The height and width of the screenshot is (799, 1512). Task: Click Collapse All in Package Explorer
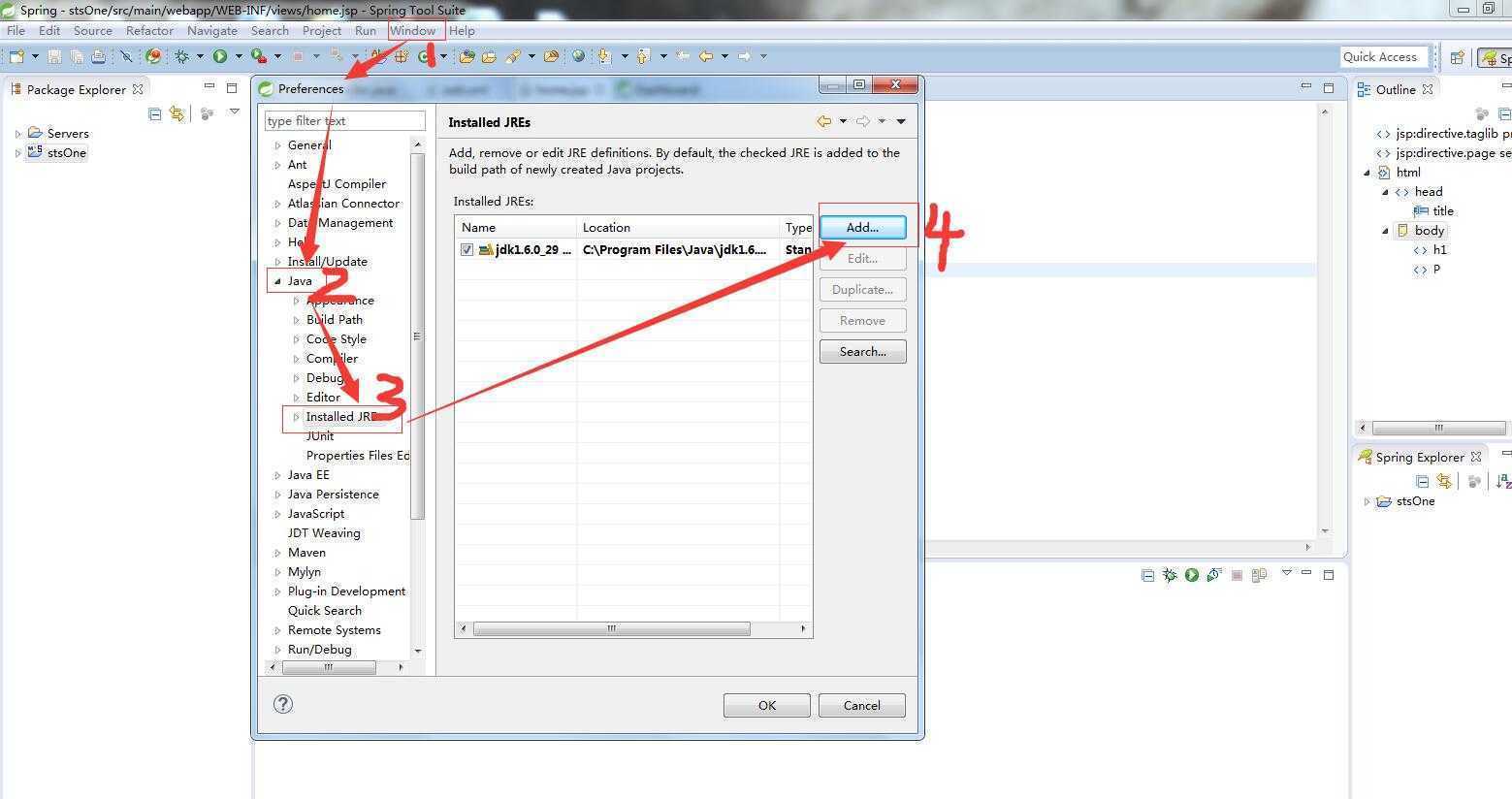pyautogui.click(x=155, y=113)
